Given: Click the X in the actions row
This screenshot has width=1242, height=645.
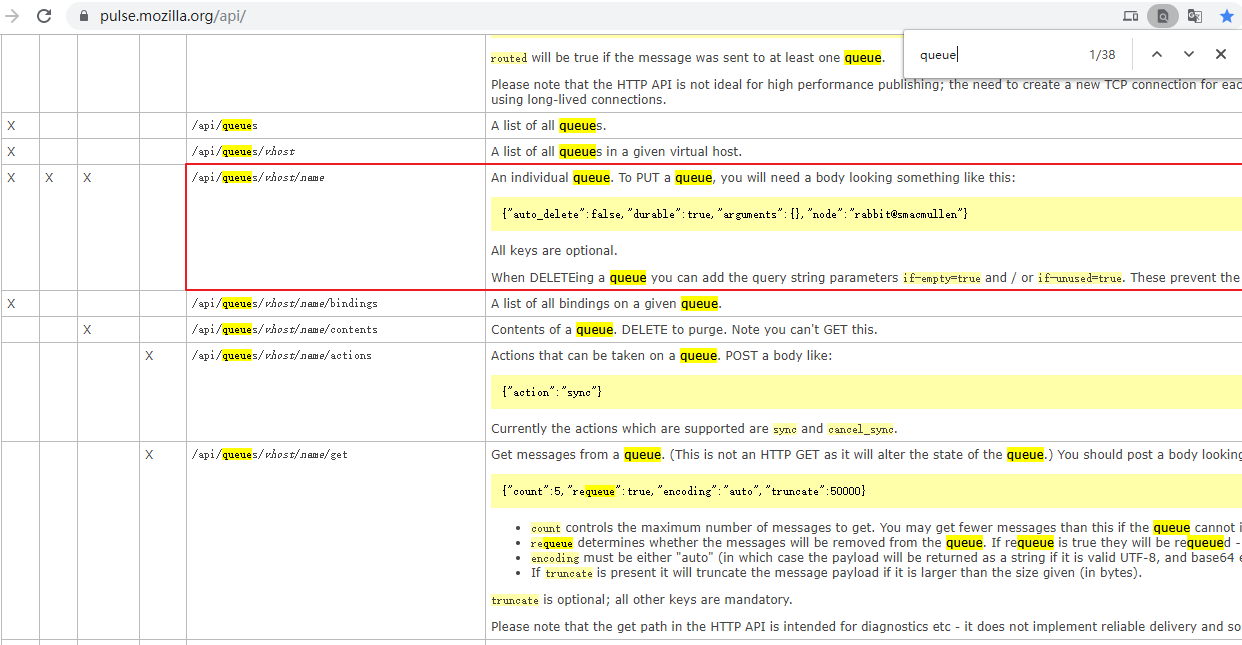Looking at the screenshot, I should point(149,355).
